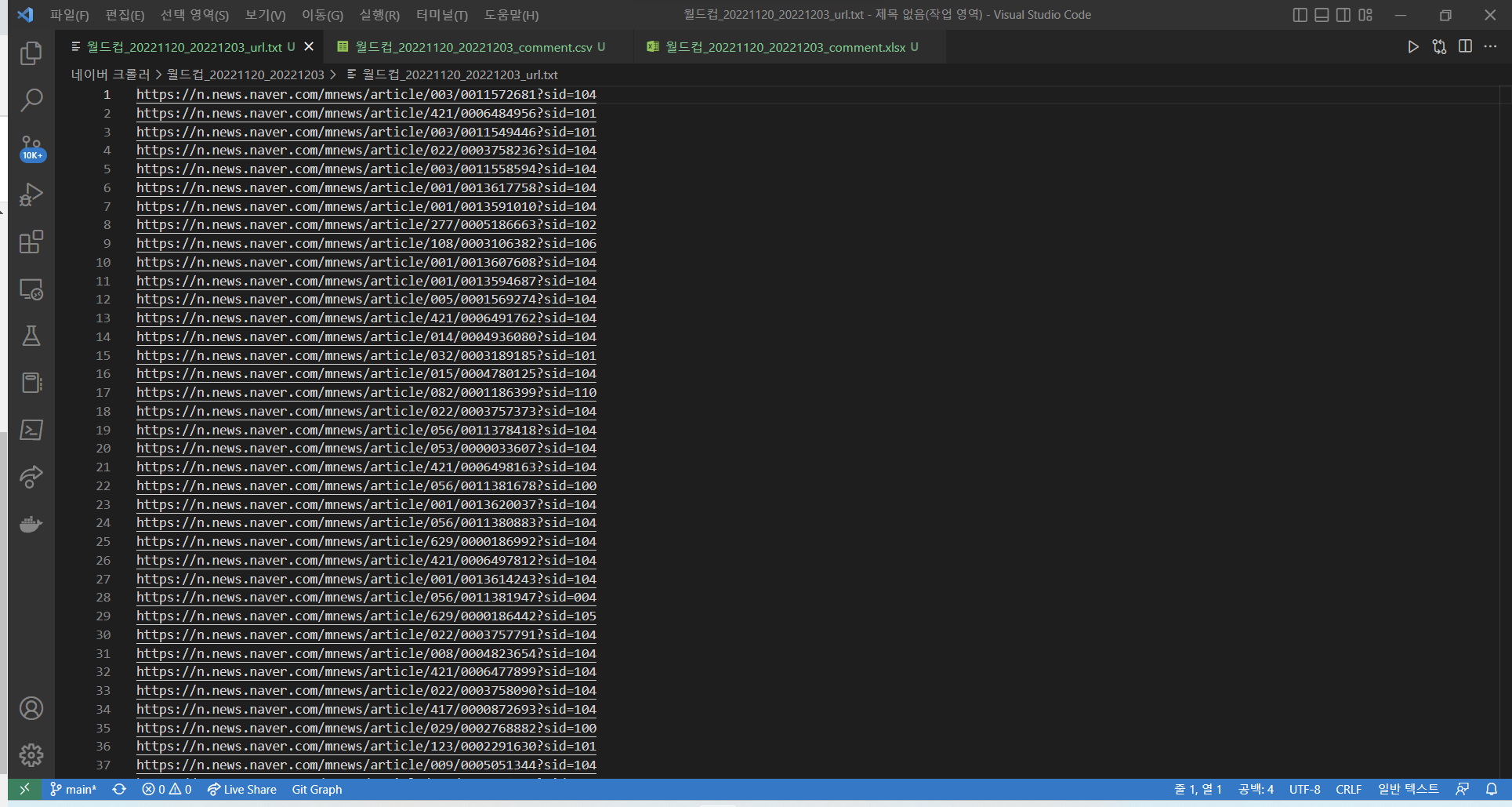The height and width of the screenshot is (807, 1512).
Task: Toggle the secondary side bar layout icon
Action: click(1343, 15)
